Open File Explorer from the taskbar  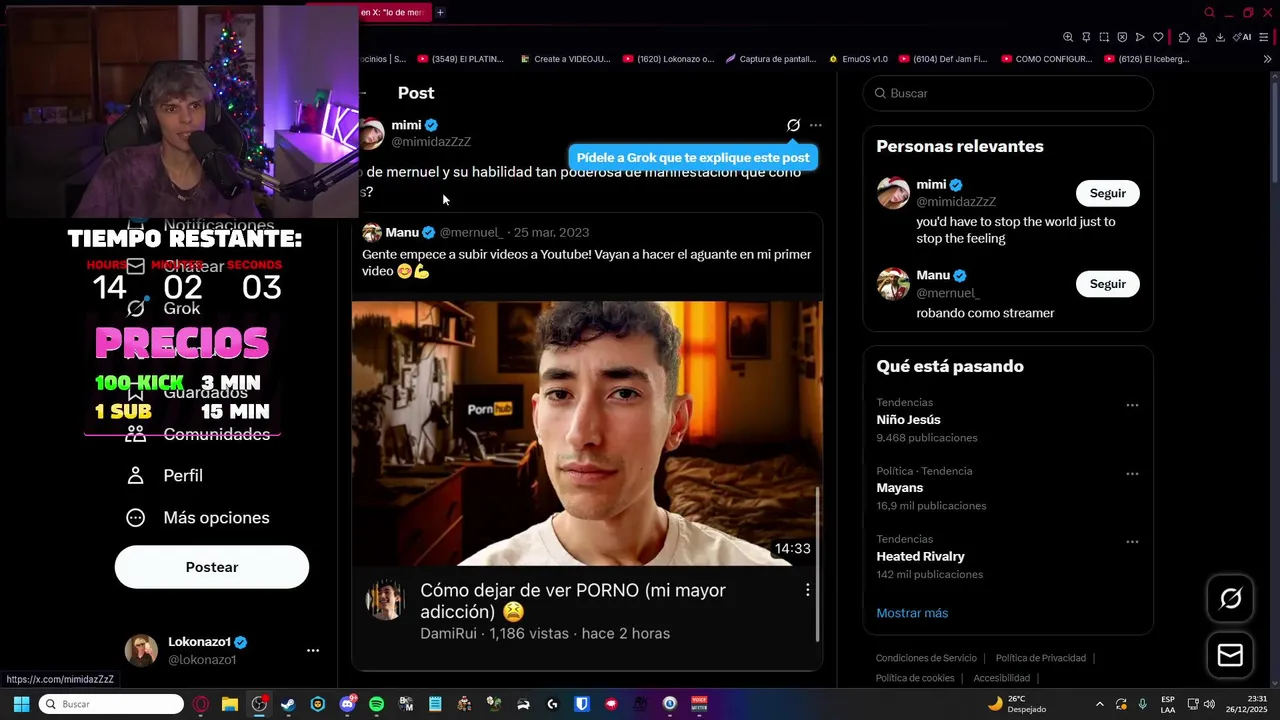point(229,704)
